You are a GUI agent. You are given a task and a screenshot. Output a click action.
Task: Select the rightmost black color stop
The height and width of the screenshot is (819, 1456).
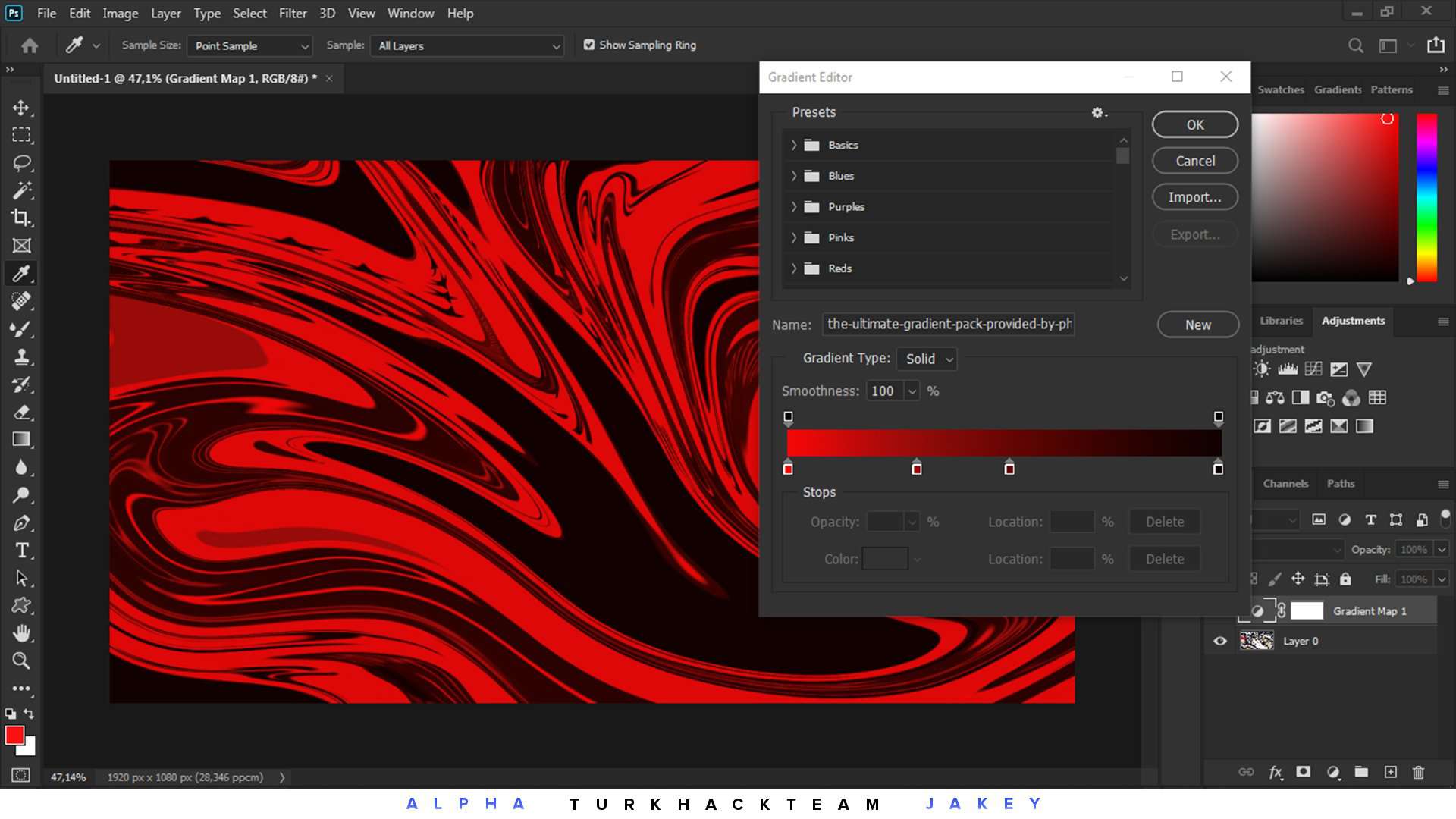pos(1218,467)
